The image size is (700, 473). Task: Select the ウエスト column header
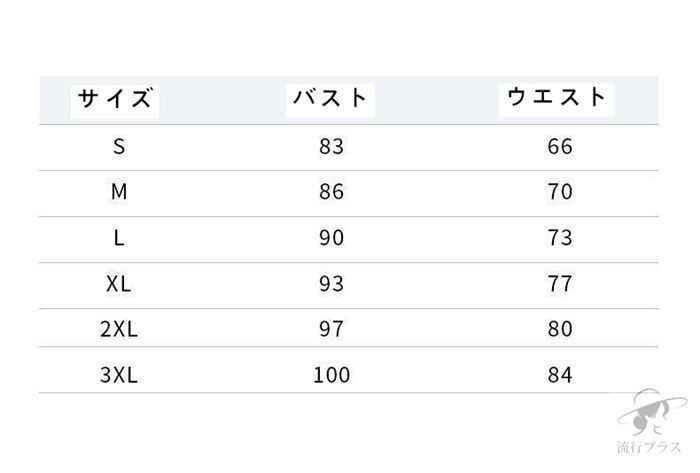coord(558,97)
